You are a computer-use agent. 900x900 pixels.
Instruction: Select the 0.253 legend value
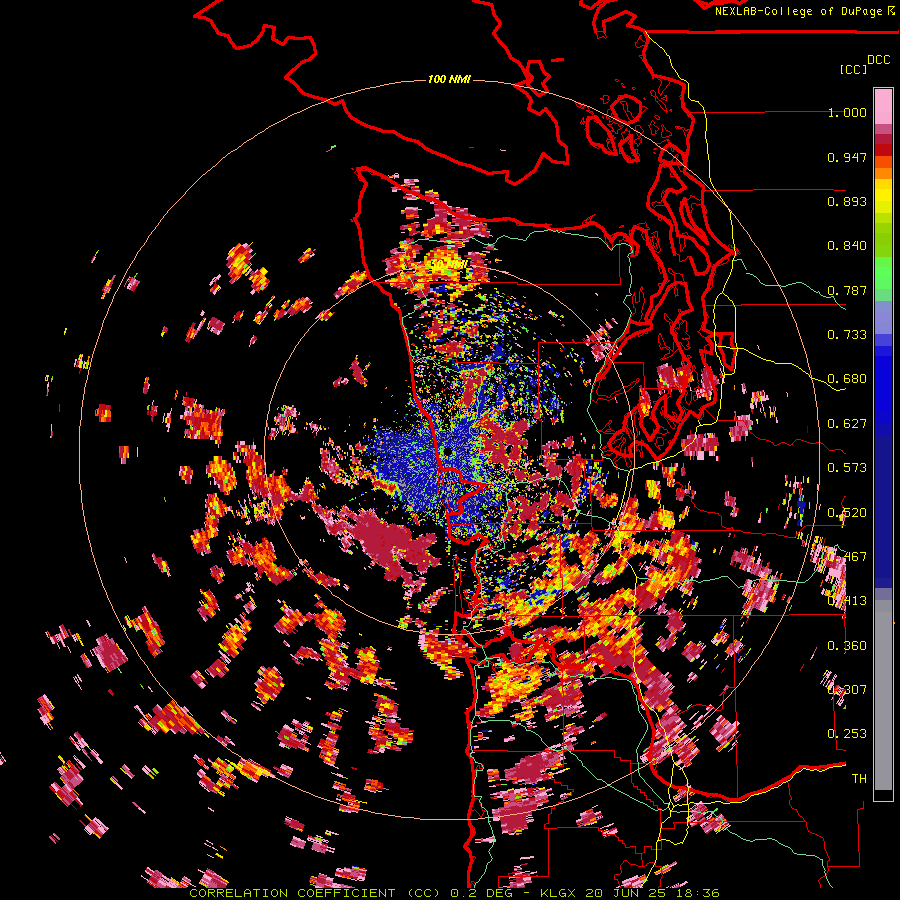pos(847,734)
